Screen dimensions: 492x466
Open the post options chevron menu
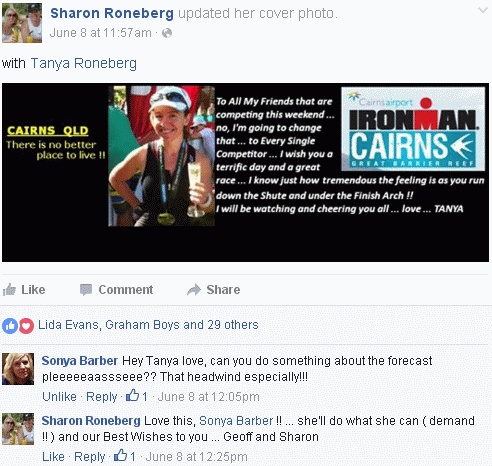483,11
